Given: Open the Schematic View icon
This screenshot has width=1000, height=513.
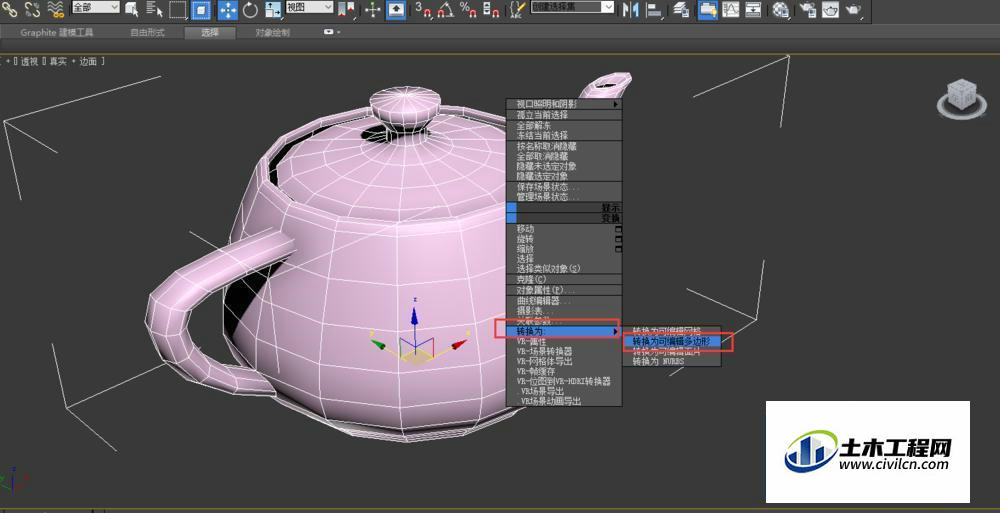Looking at the screenshot, I should tap(753, 9).
